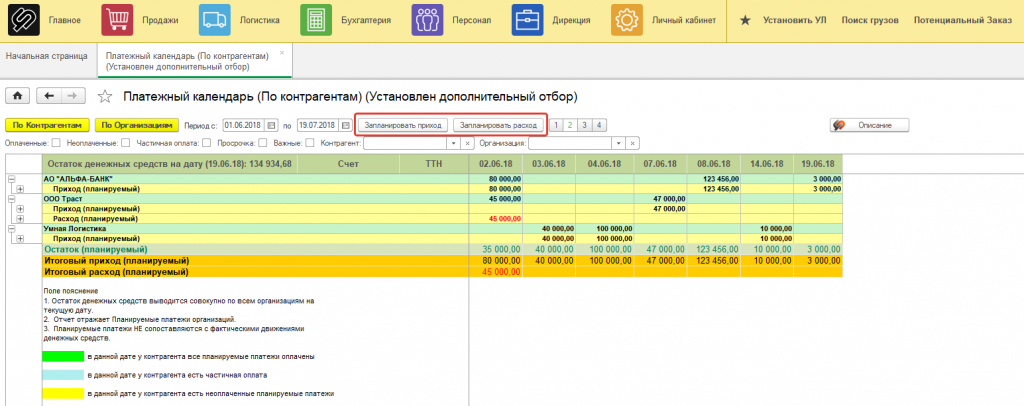Open the Описание button

coord(870,125)
